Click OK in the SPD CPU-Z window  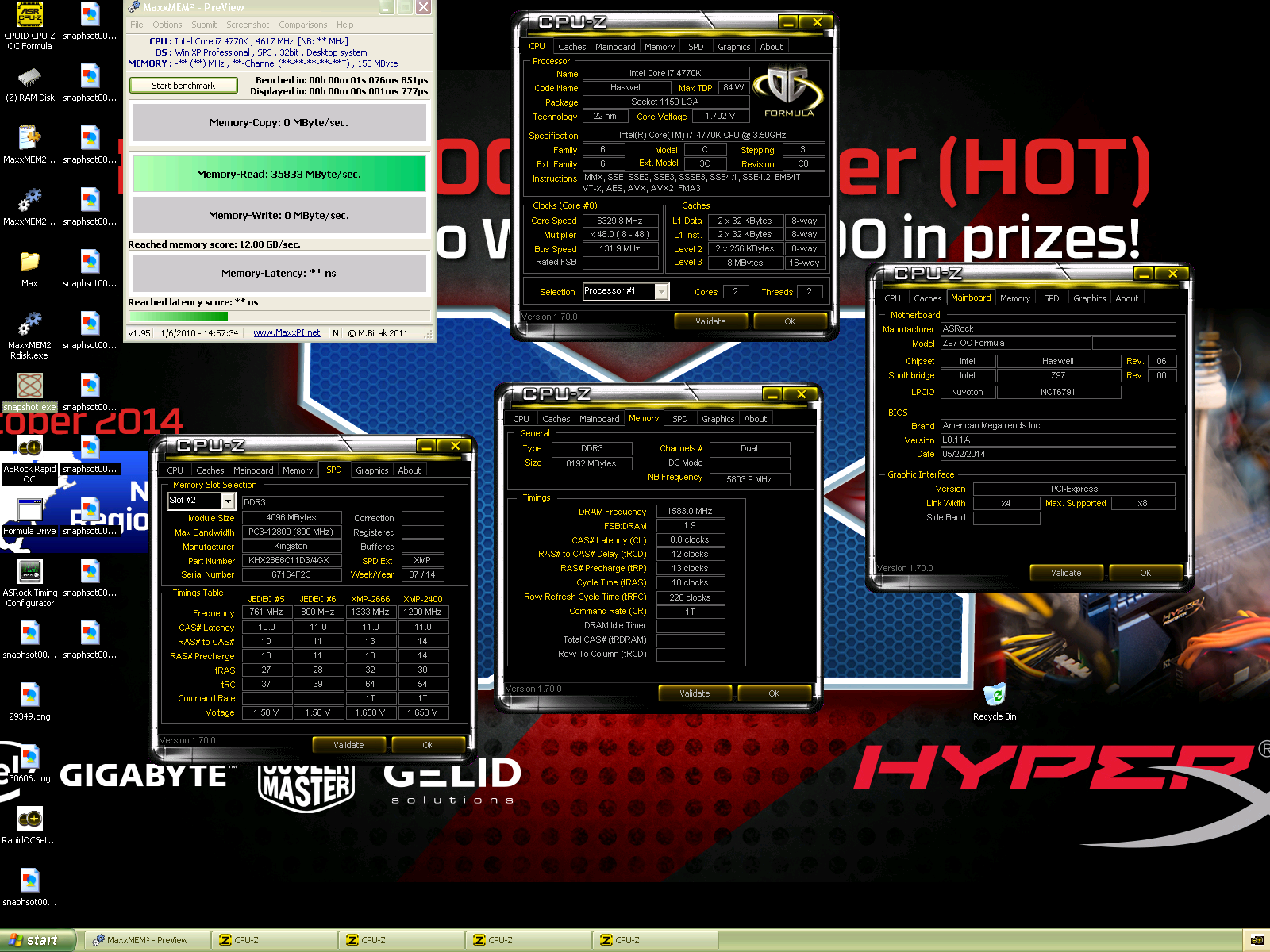click(428, 745)
